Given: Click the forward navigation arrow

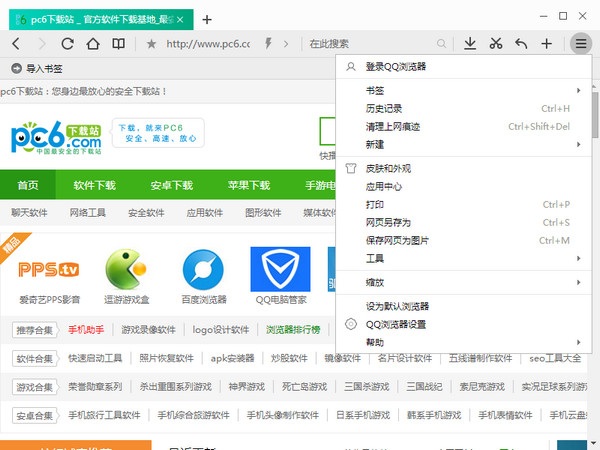Looking at the screenshot, I should (42, 44).
